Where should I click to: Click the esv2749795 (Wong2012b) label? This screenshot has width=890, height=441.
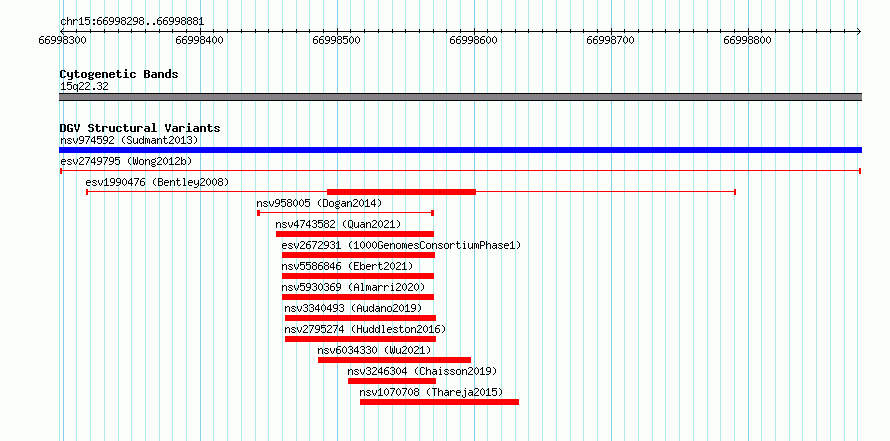coord(126,161)
